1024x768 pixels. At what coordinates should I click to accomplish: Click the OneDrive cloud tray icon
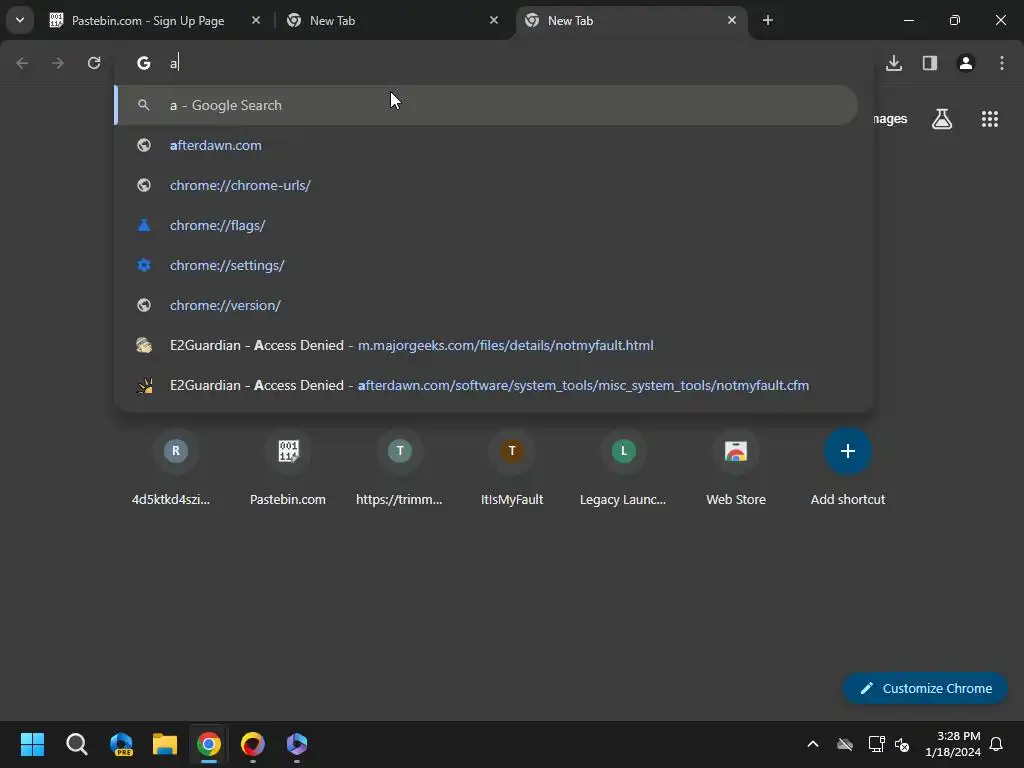[x=845, y=744]
